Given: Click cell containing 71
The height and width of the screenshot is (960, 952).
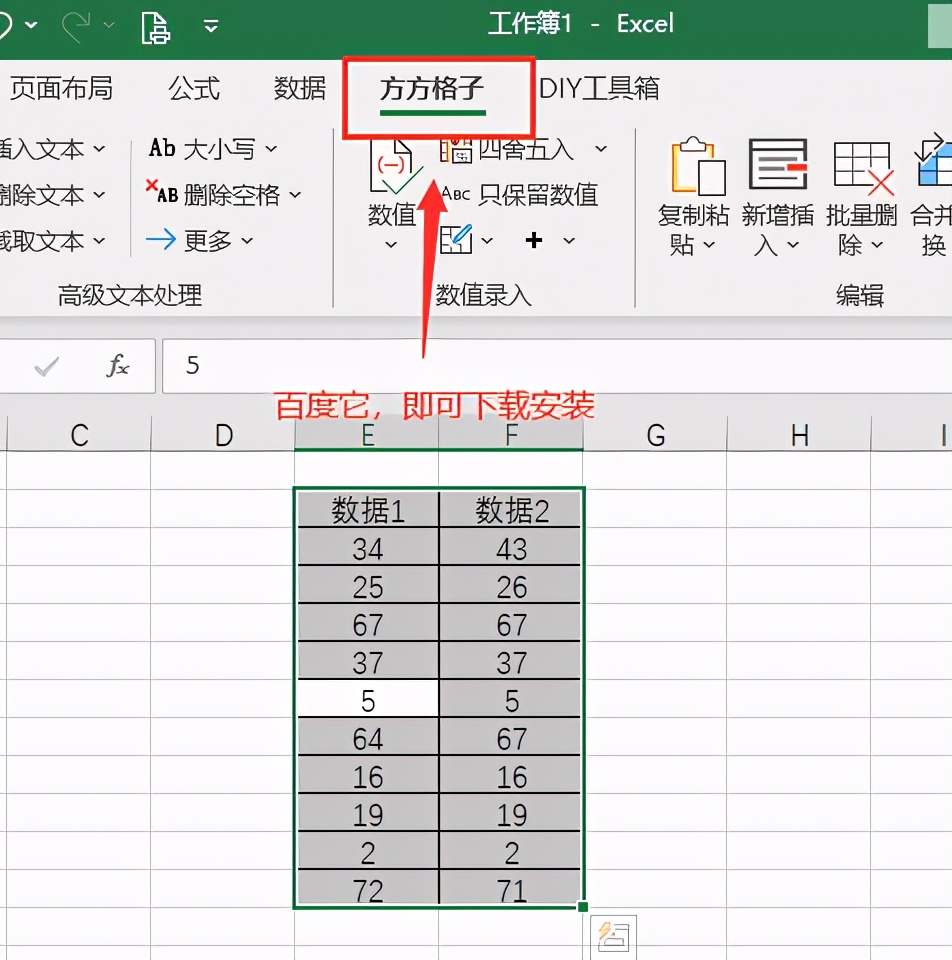Looking at the screenshot, I should [511, 889].
